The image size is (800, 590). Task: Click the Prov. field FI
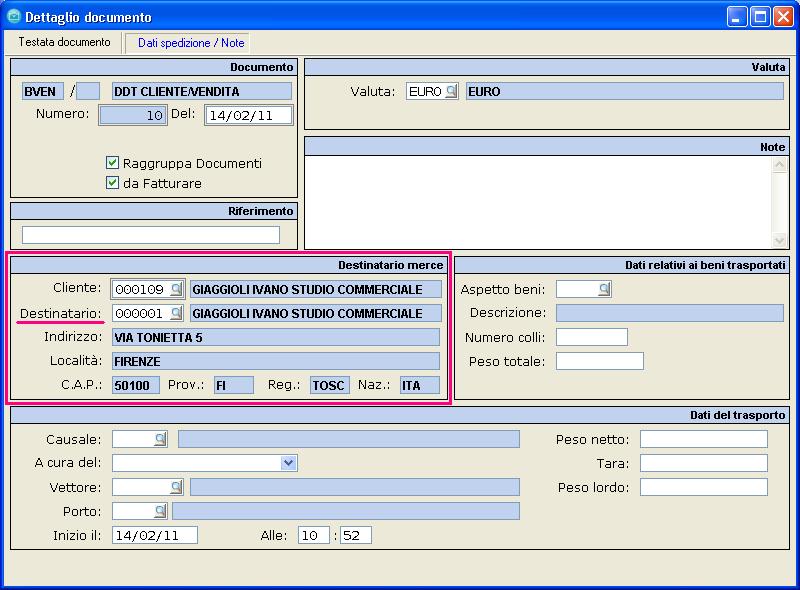coord(234,385)
